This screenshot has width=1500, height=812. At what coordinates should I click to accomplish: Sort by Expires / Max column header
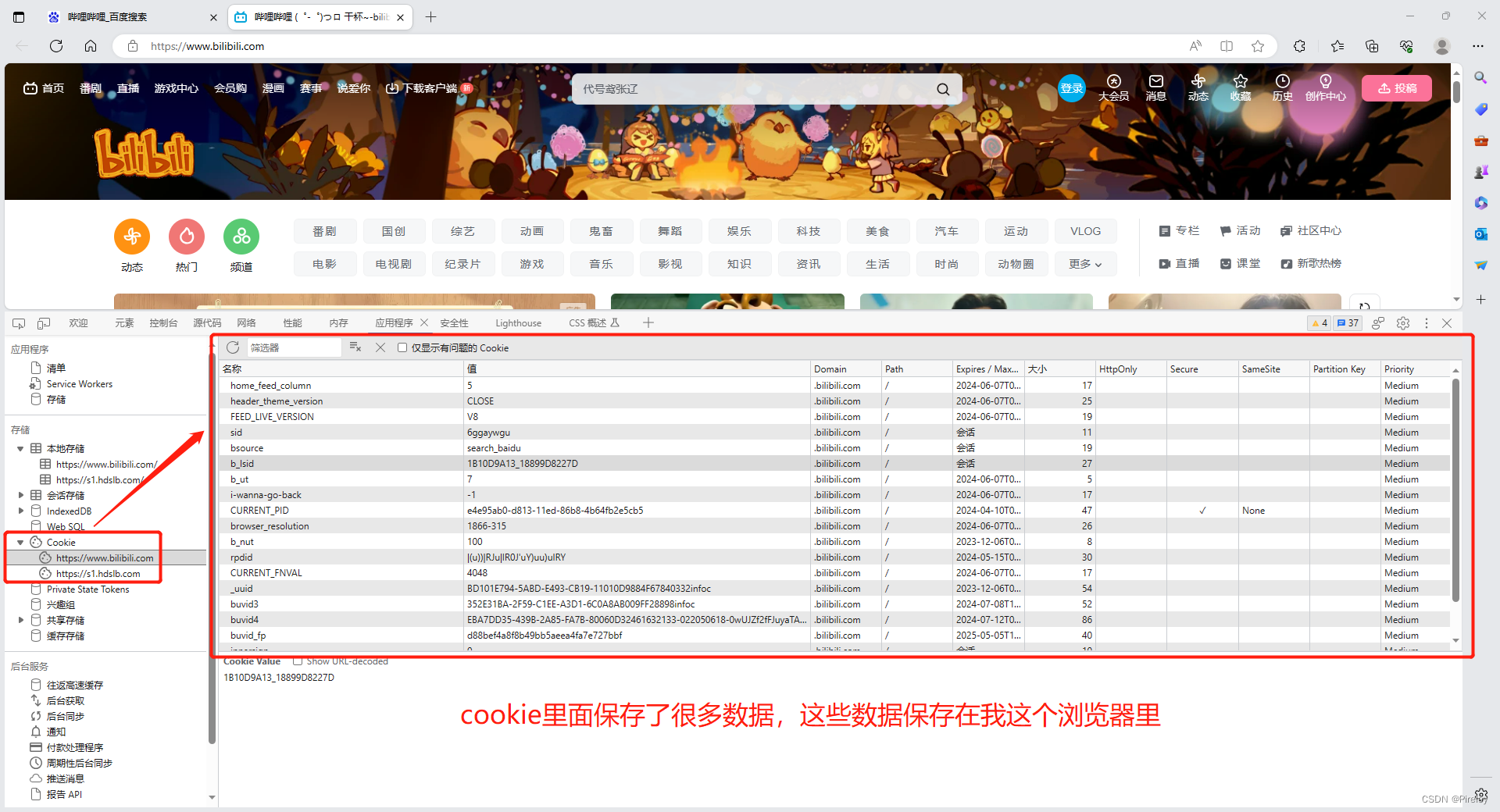click(987, 369)
